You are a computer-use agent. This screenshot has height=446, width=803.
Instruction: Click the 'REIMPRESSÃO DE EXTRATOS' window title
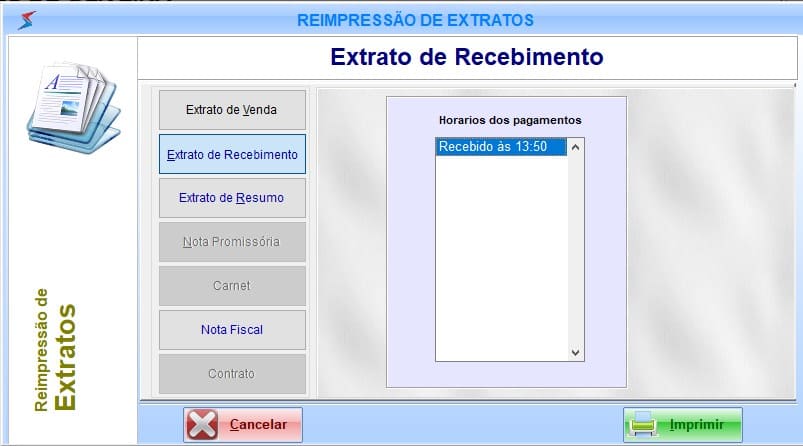tap(415, 20)
